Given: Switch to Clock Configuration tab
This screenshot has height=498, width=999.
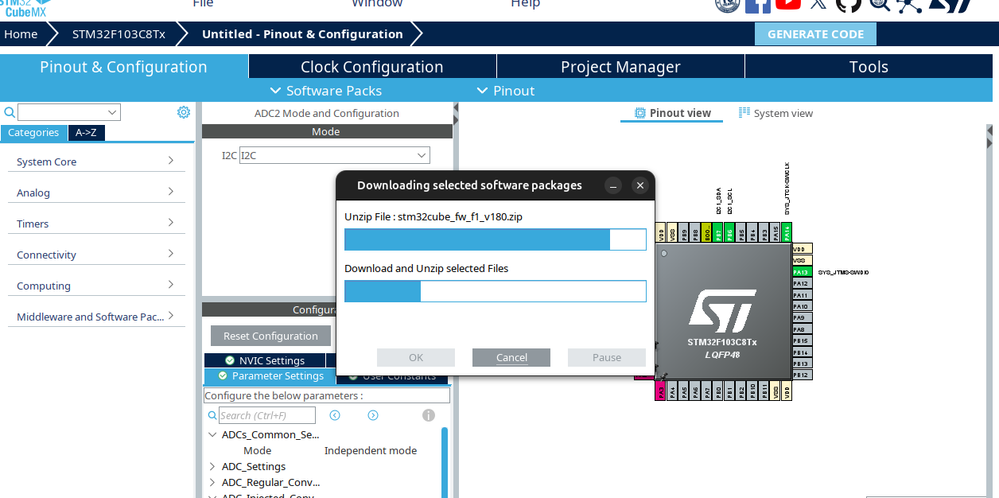Looking at the screenshot, I should [x=372, y=67].
